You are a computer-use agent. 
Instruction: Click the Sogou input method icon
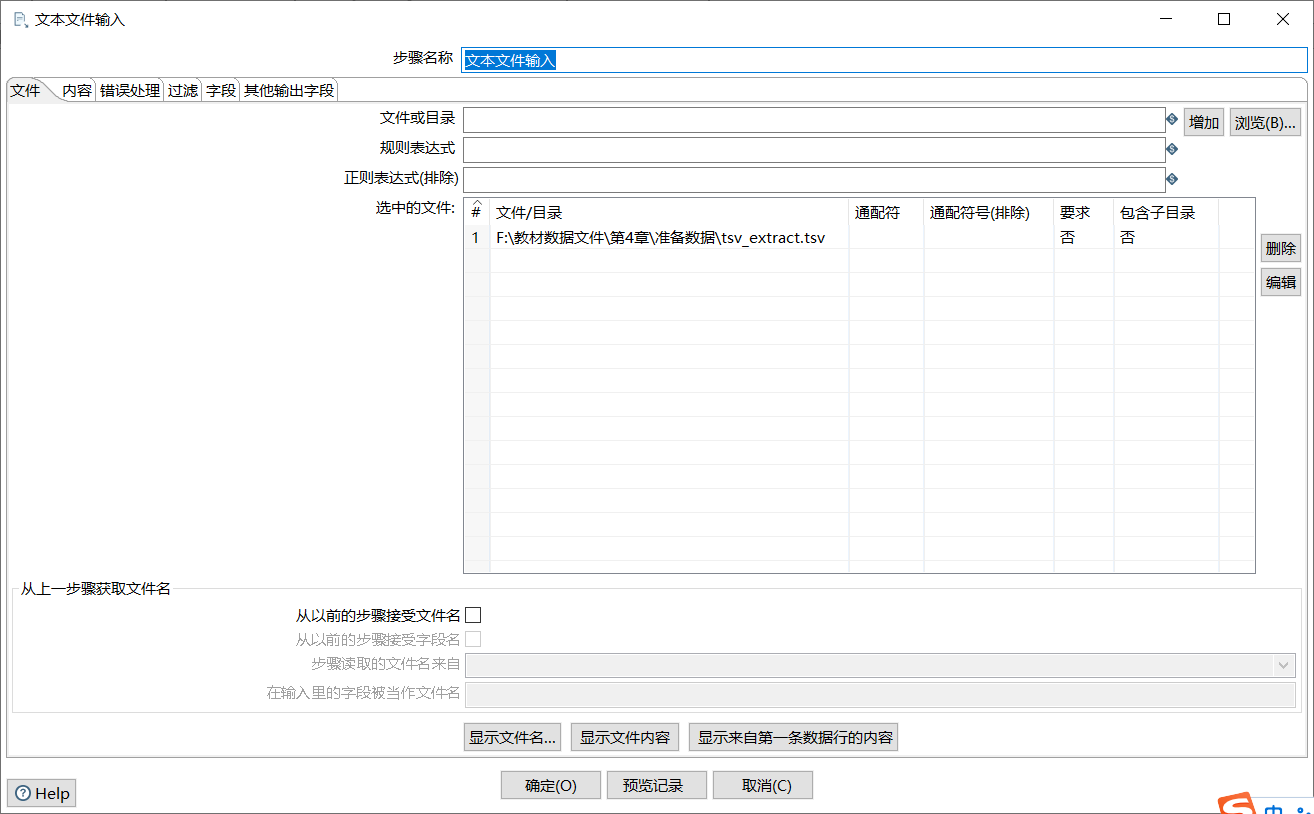1238,805
